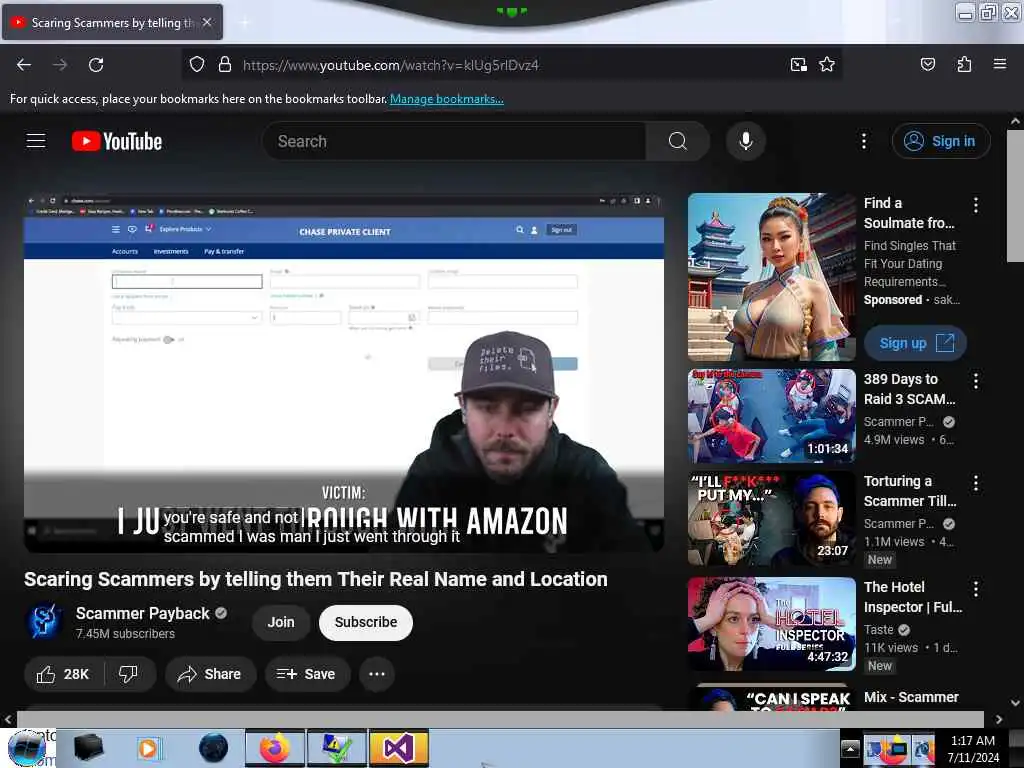Open picture-in-picture from address bar
1024x768 pixels.
[799, 65]
